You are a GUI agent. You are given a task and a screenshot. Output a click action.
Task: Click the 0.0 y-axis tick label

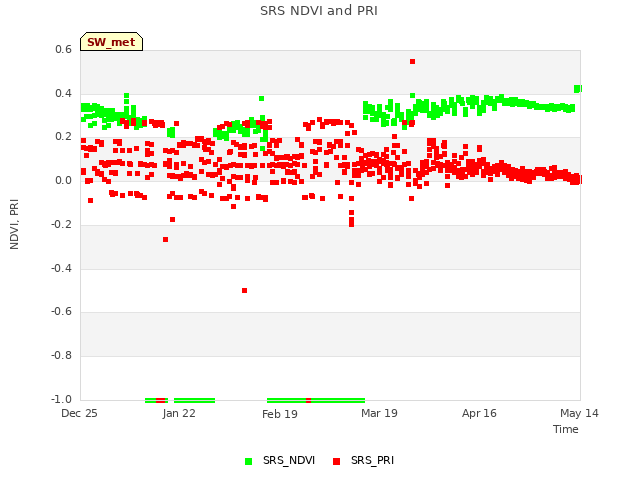pos(63,180)
